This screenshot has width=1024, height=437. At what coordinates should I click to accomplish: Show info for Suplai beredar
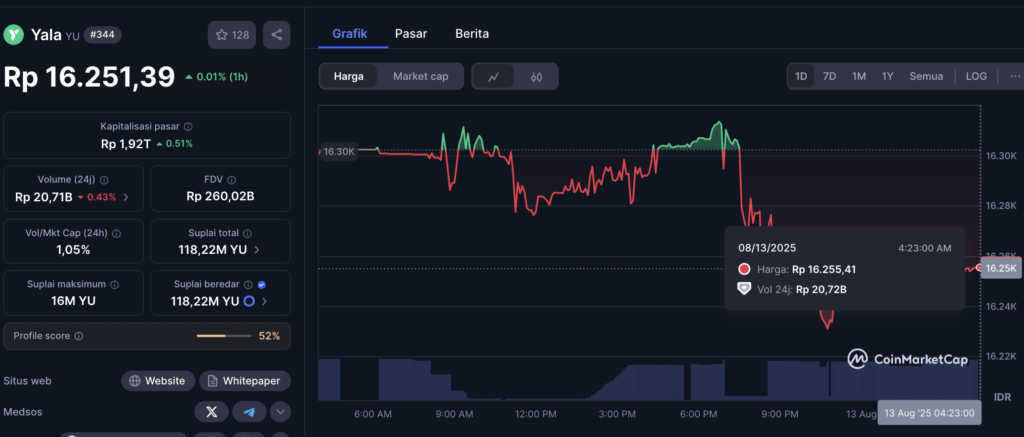point(248,284)
